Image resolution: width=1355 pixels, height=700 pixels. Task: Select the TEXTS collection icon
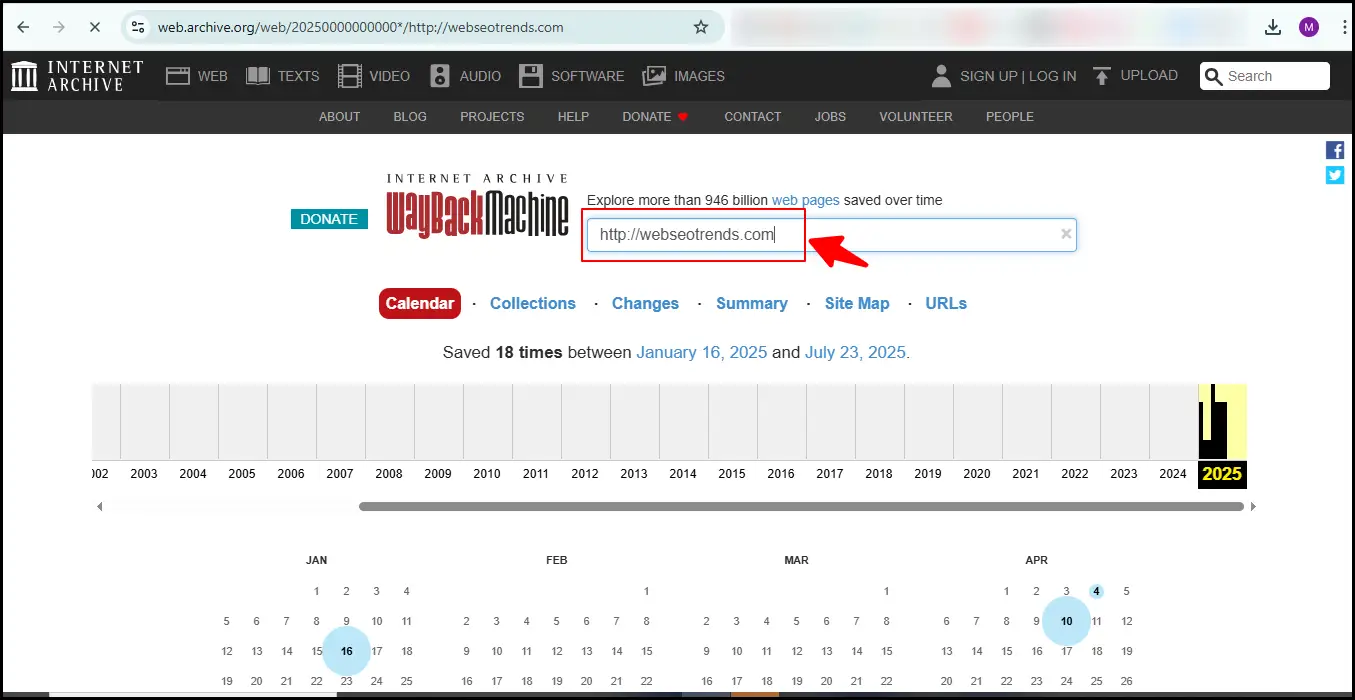pyautogui.click(x=257, y=75)
